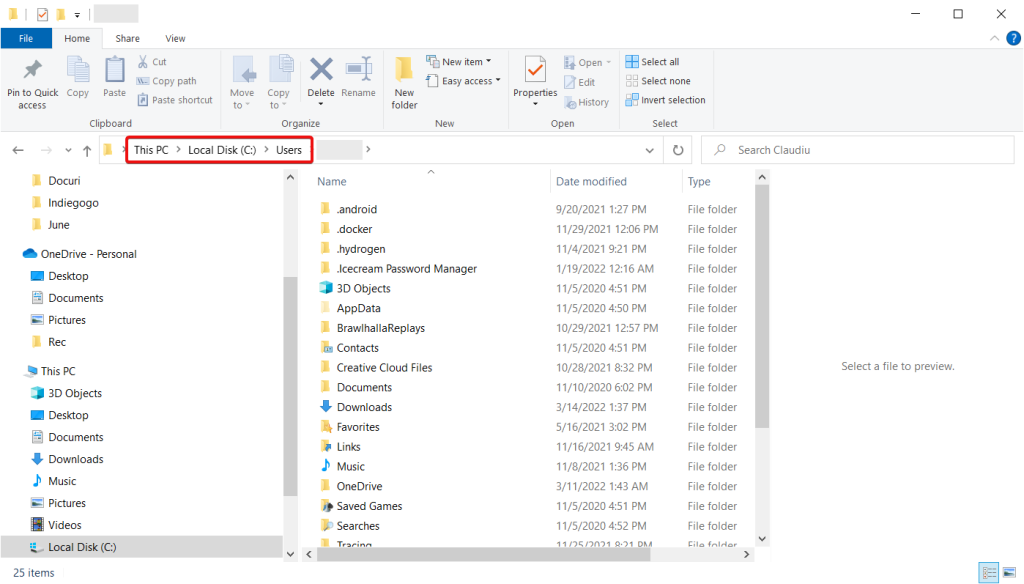The height and width of the screenshot is (584, 1024).
Task: Click the Search Claudiu box
Action: [x=860, y=149]
